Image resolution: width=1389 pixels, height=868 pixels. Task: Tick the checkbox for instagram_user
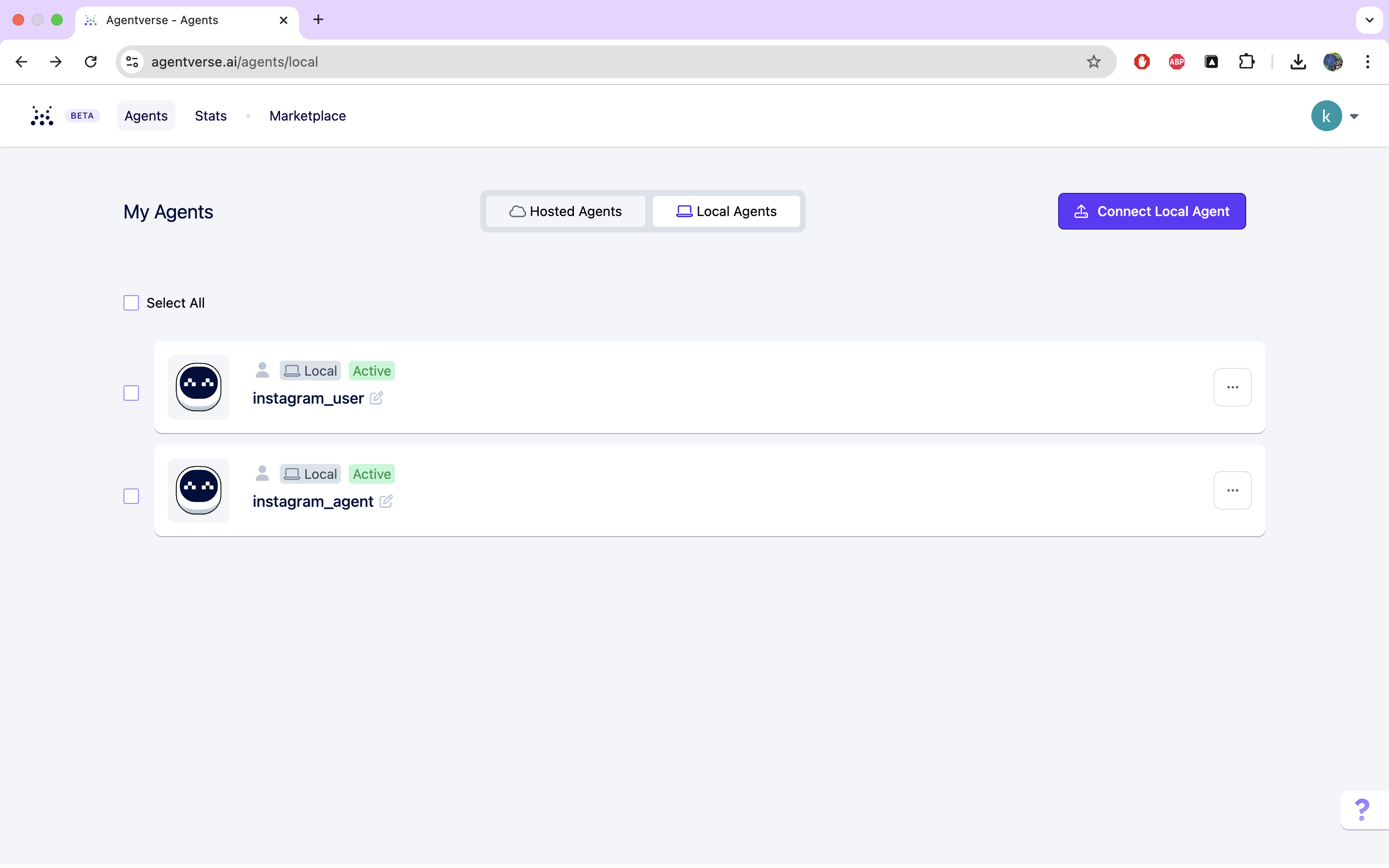point(132,393)
